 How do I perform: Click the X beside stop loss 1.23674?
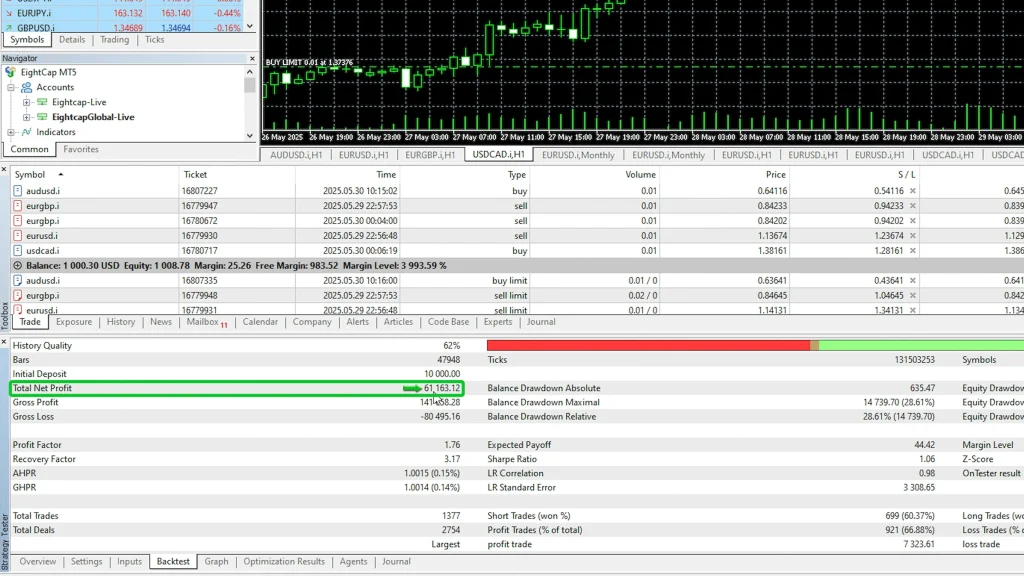click(912, 236)
